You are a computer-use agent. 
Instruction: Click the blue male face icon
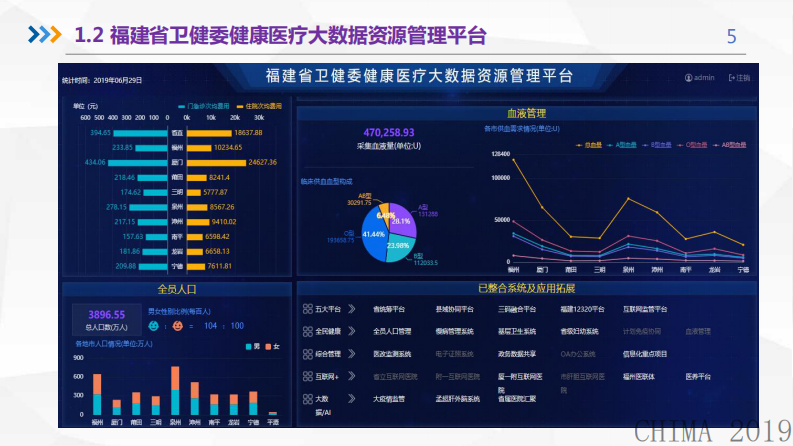point(153,326)
